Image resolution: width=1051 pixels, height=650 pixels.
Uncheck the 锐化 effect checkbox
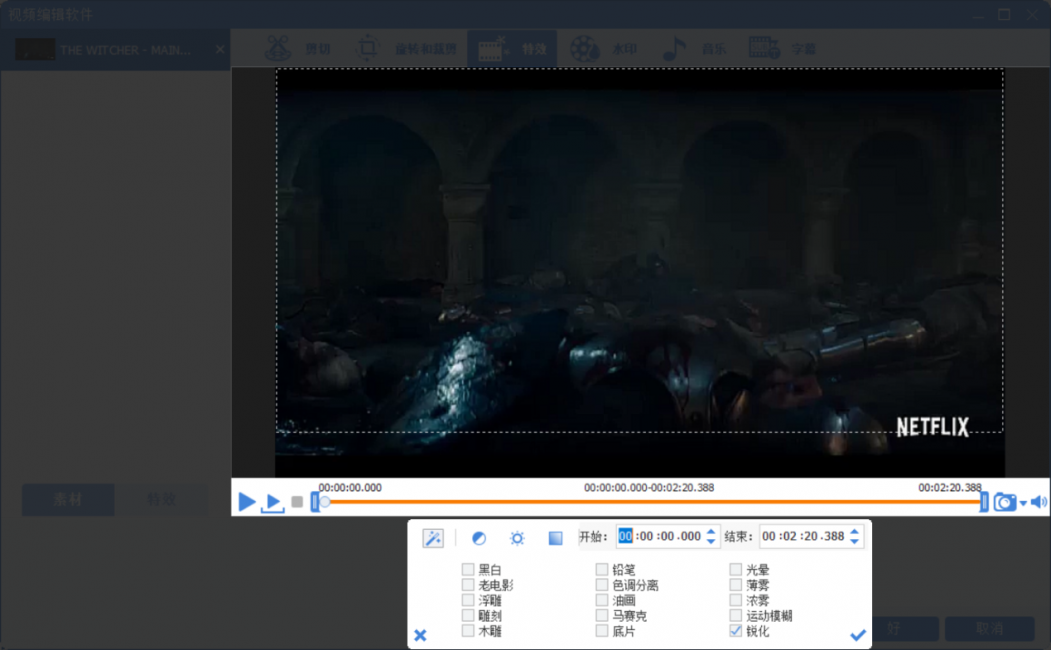(x=736, y=631)
